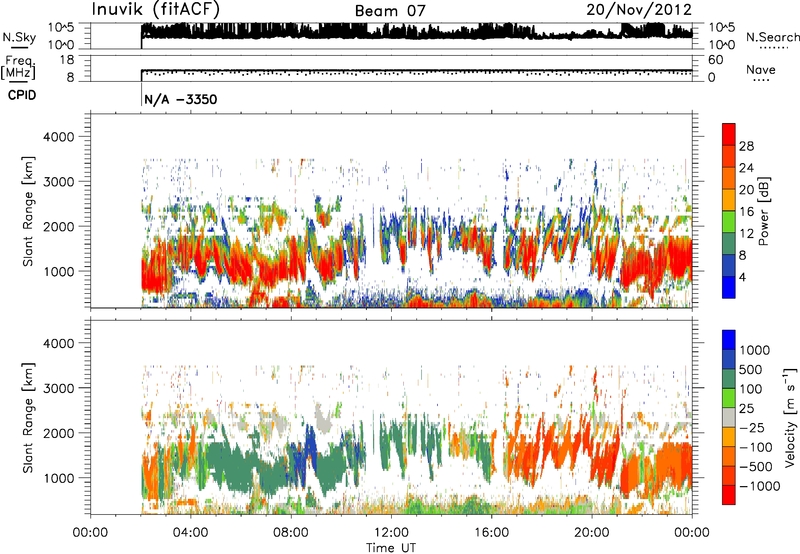Click the 'Beam 07' heading
Viewport: 800px width, 554px height.
390,11
